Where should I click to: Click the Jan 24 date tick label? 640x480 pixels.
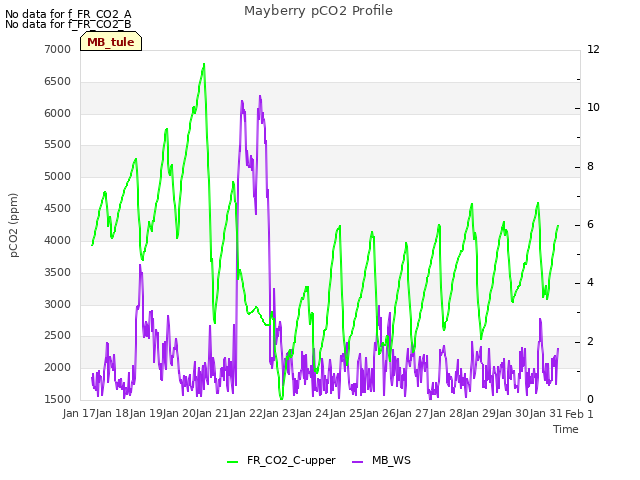pyautogui.click(x=313, y=413)
